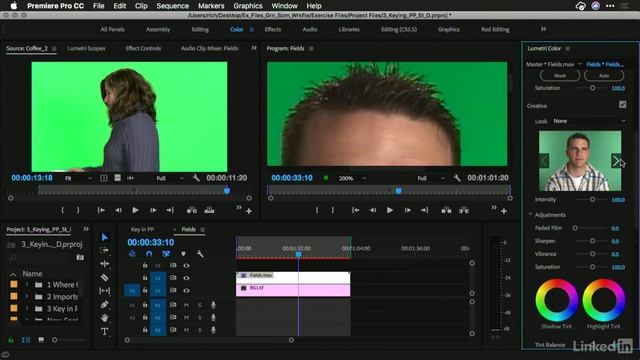Toggle Snap in the timeline
This screenshot has height=360, width=640.
coord(149,254)
